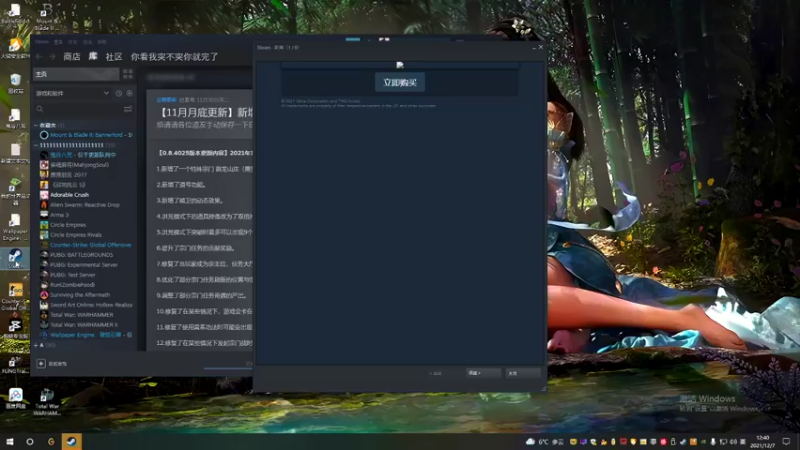Open the 社区 community tab

tap(114, 57)
